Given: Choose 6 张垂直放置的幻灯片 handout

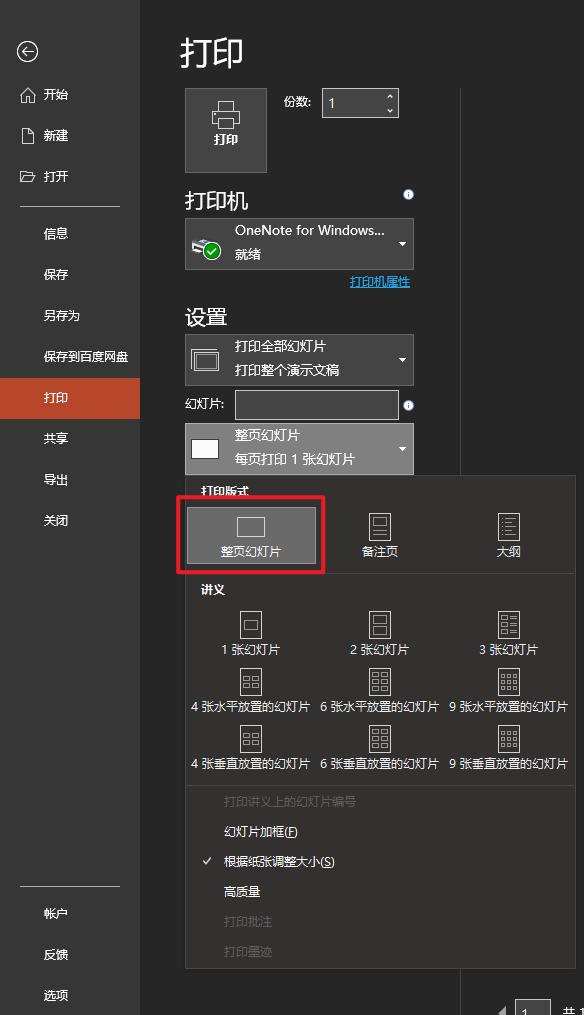Looking at the screenshot, I should (x=380, y=748).
